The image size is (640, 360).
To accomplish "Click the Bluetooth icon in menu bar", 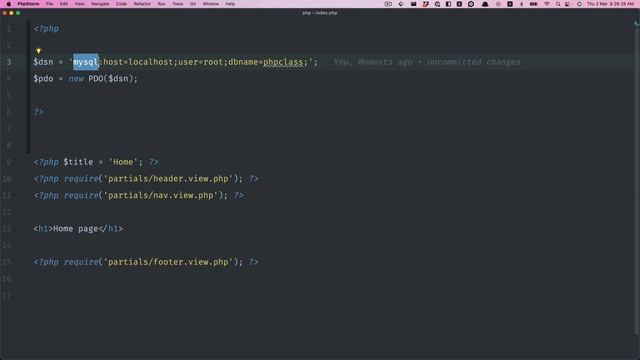I will click(521, 4).
